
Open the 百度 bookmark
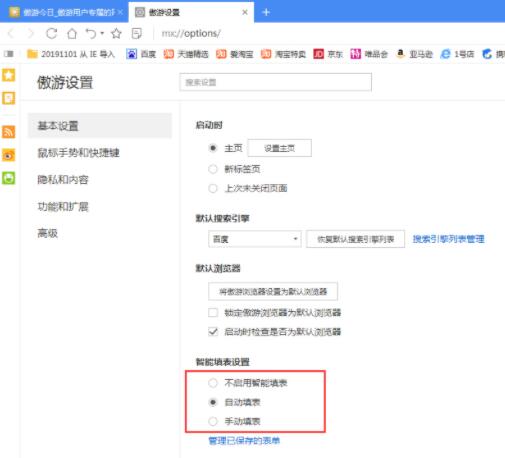(x=141, y=54)
